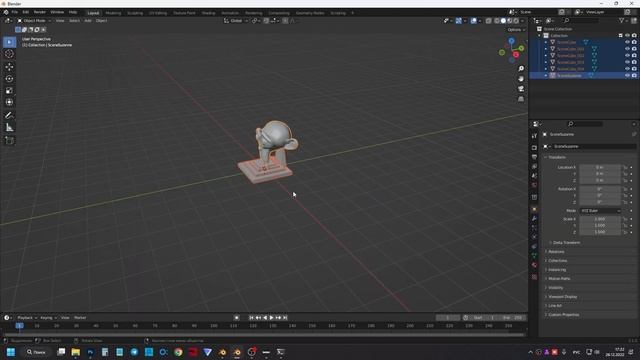Open the timeline Playback menu

pyautogui.click(x=27, y=318)
